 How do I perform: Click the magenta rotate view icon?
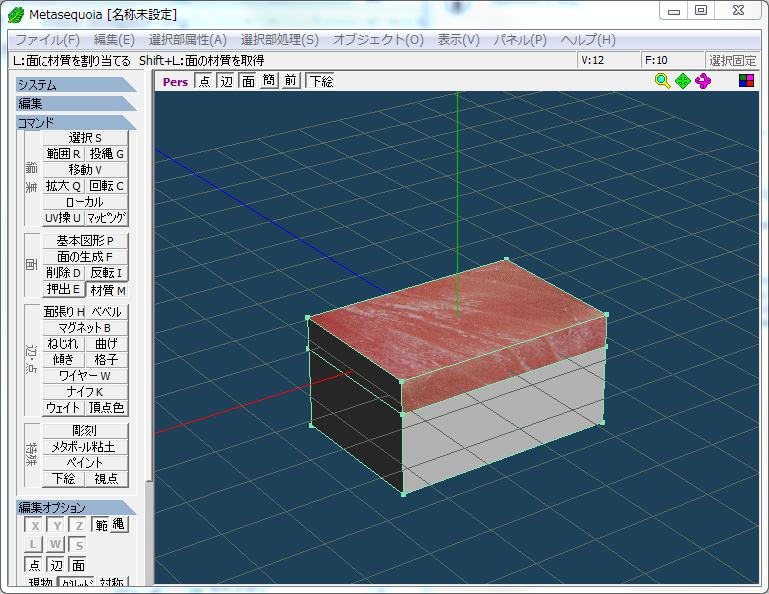pos(703,81)
